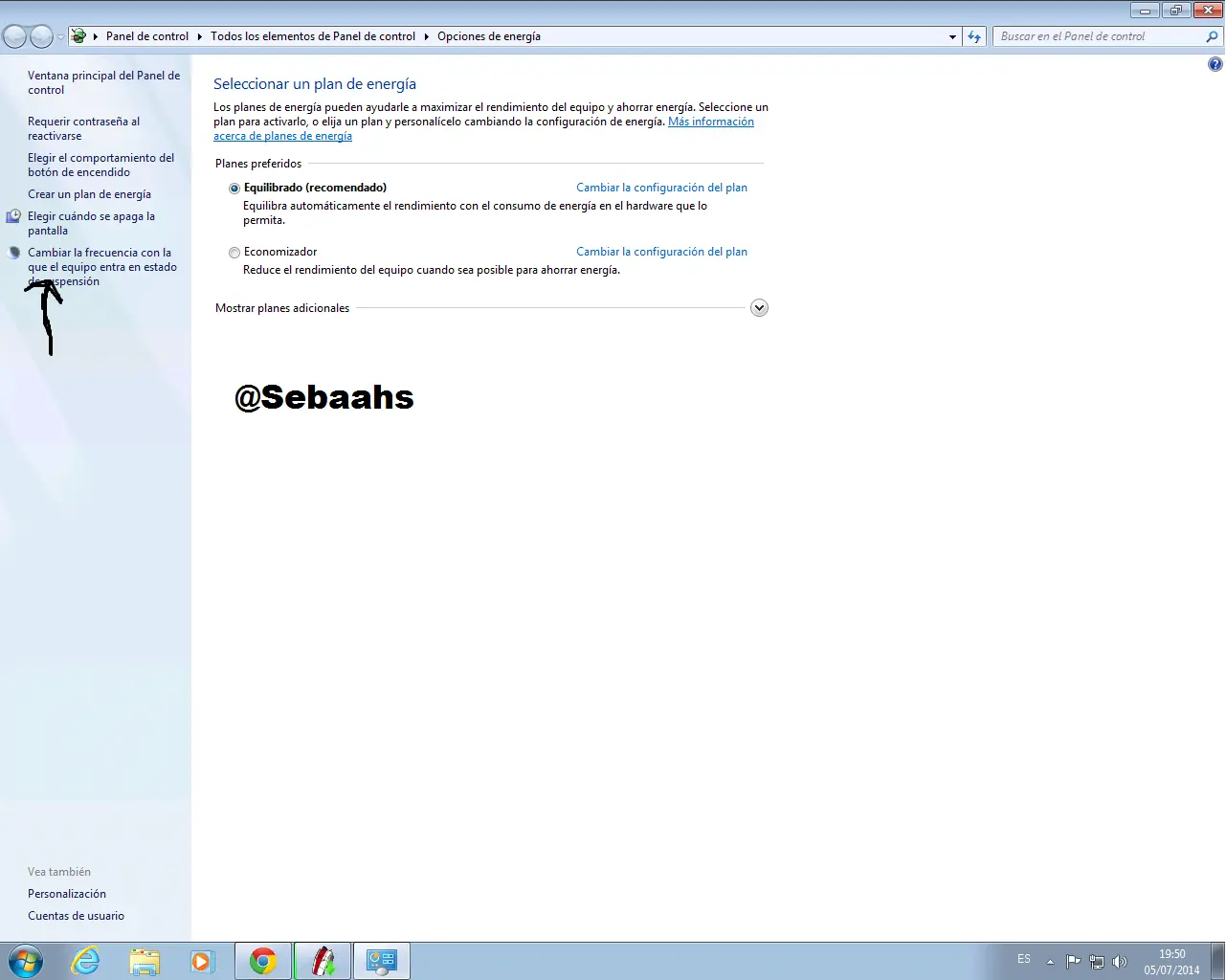Image resolution: width=1226 pixels, height=980 pixels.
Task: Open 'Elegir cuándo se apaga la pantalla'
Action: (91, 223)
